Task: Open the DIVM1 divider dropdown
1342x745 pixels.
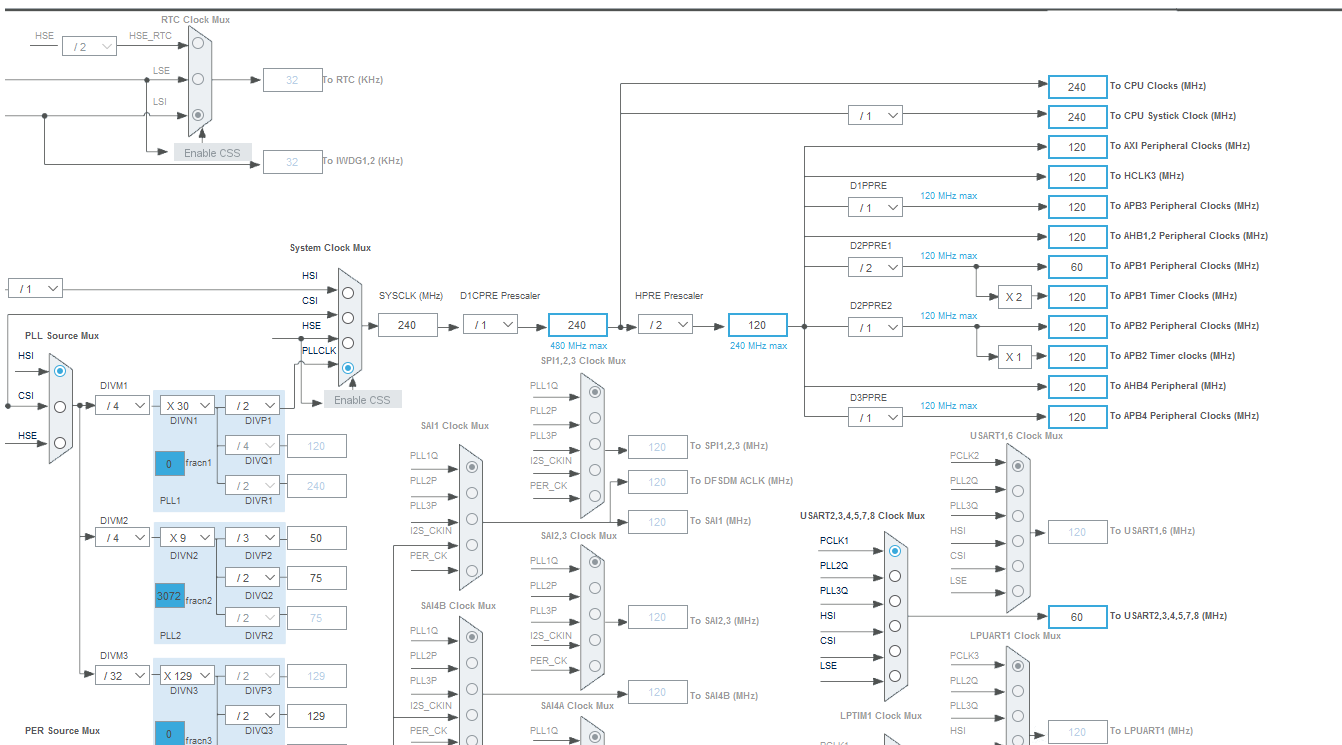Action: tap(121, 404)
